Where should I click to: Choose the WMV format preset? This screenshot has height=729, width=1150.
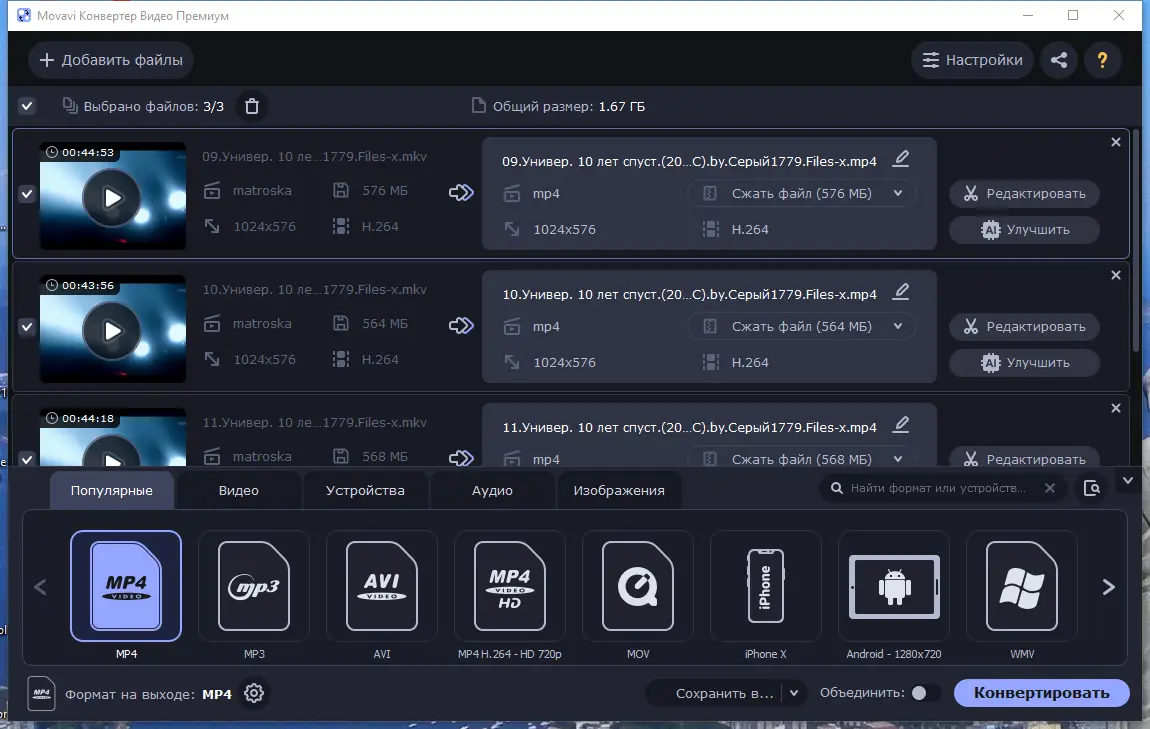coord(1022,585)
